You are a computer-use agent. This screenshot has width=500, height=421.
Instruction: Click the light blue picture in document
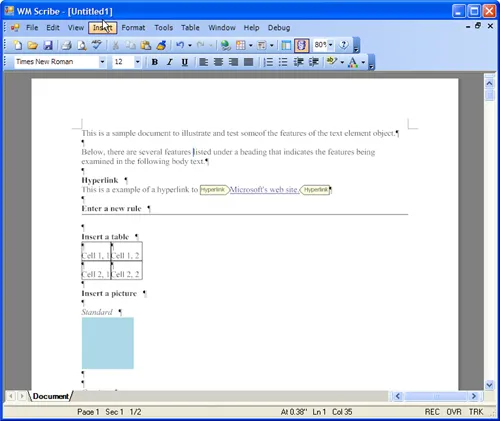108,343
